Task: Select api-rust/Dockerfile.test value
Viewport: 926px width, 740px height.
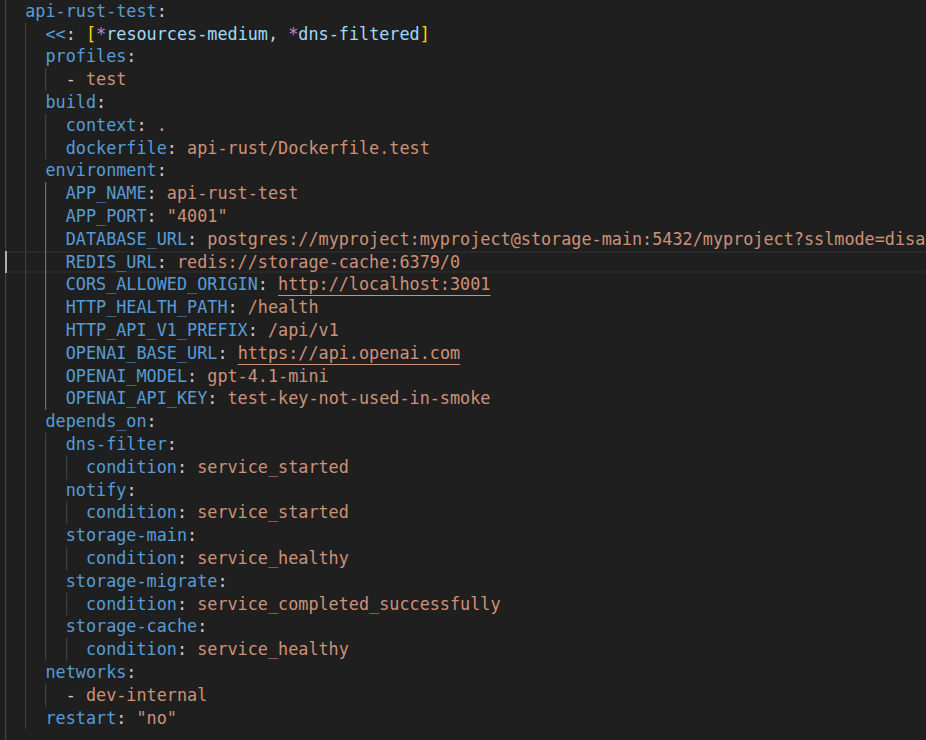Action: pos(308,148)
